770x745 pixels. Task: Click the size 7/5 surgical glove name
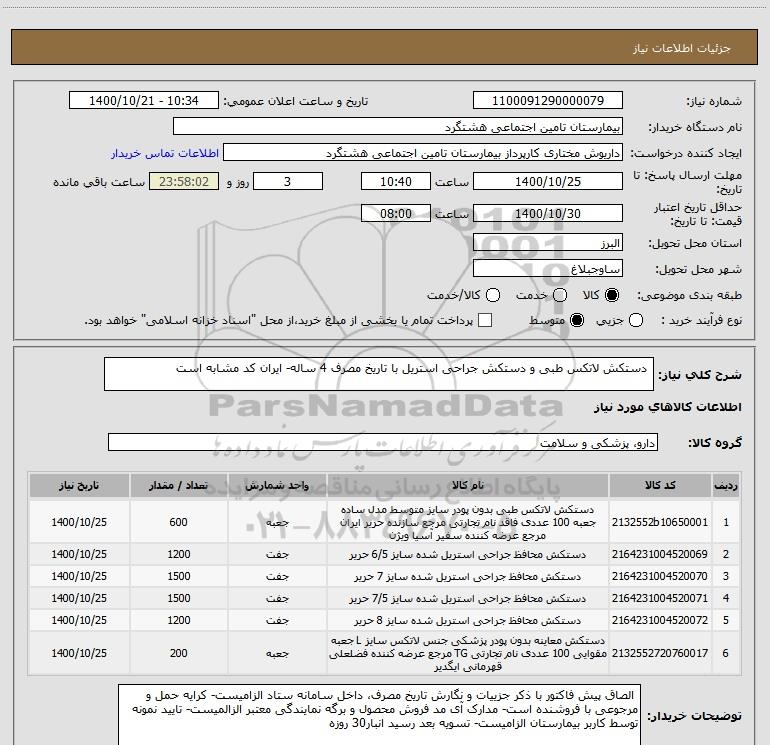(468, 599)
